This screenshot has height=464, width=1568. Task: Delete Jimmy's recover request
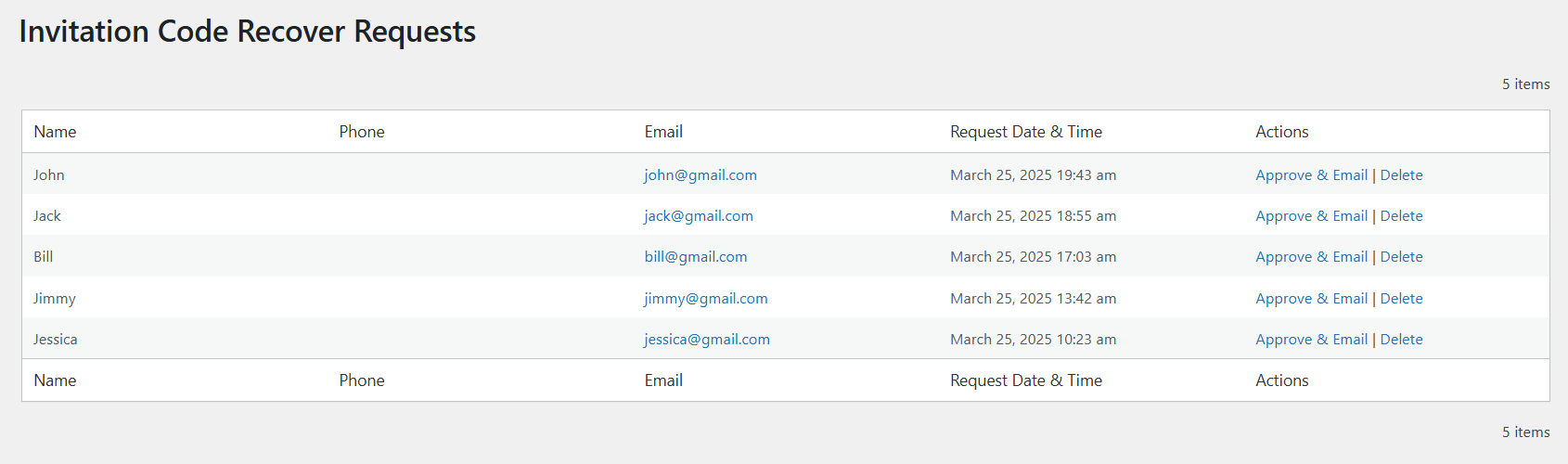pos(1401,299)
